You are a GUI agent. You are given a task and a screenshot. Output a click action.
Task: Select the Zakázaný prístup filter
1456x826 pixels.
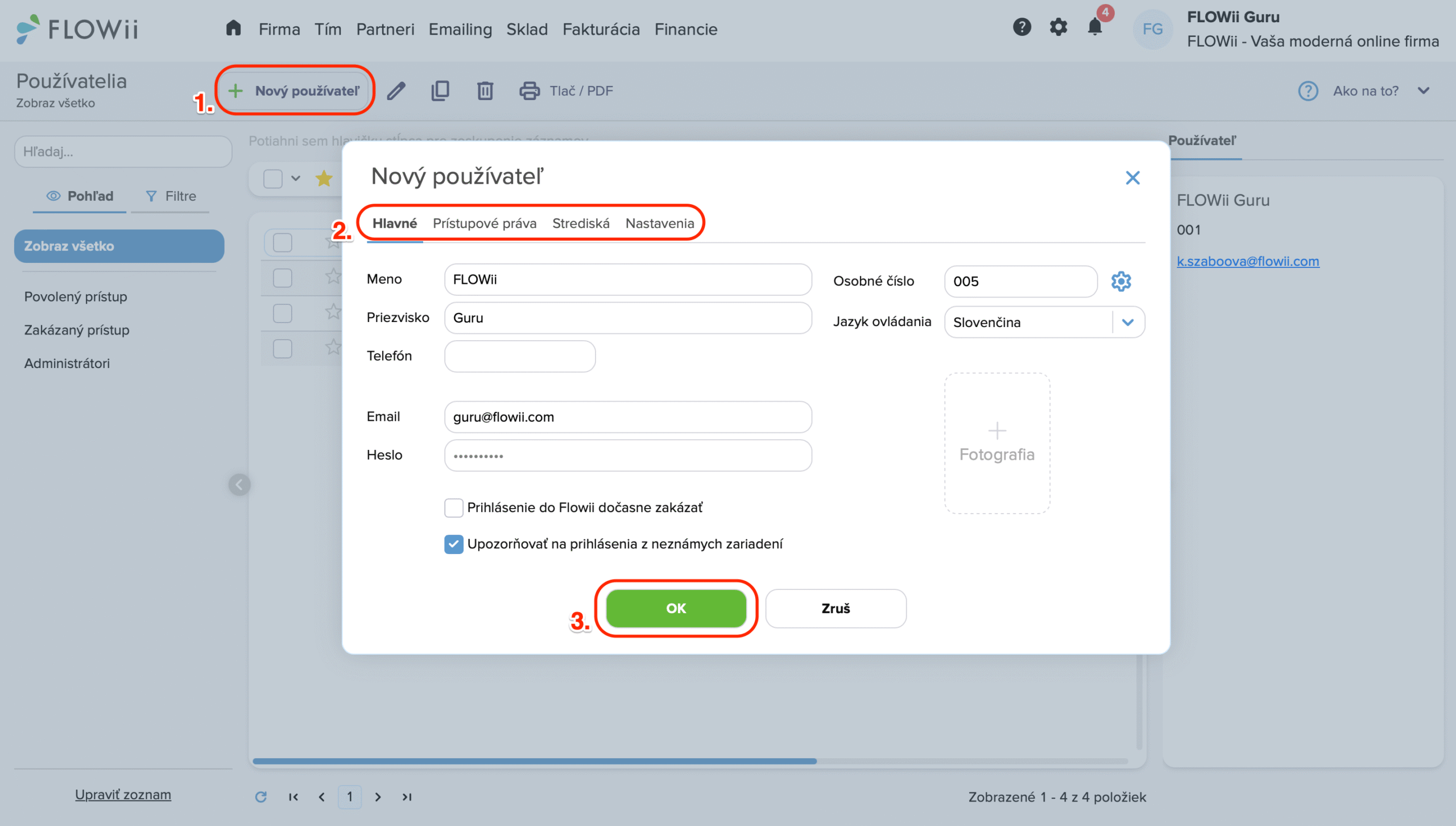point(77,330)
